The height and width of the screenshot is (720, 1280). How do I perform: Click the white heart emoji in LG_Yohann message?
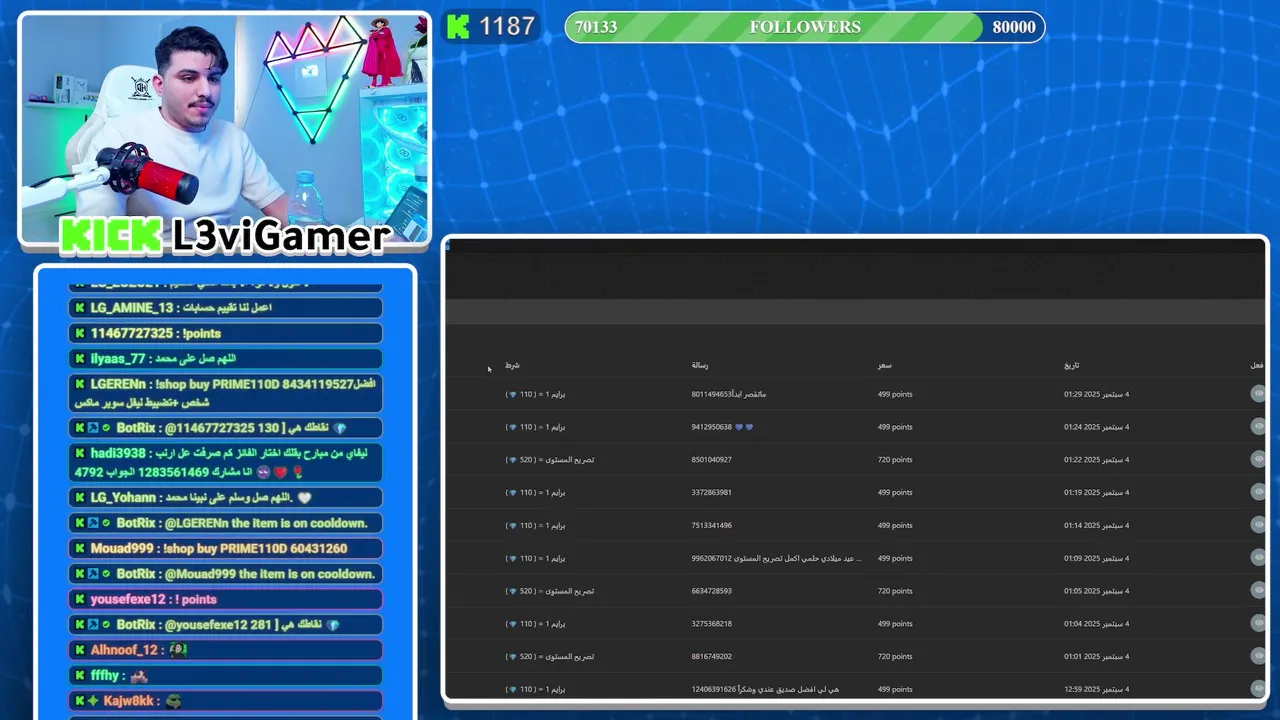pyautogui.click(x=305, y=497)
